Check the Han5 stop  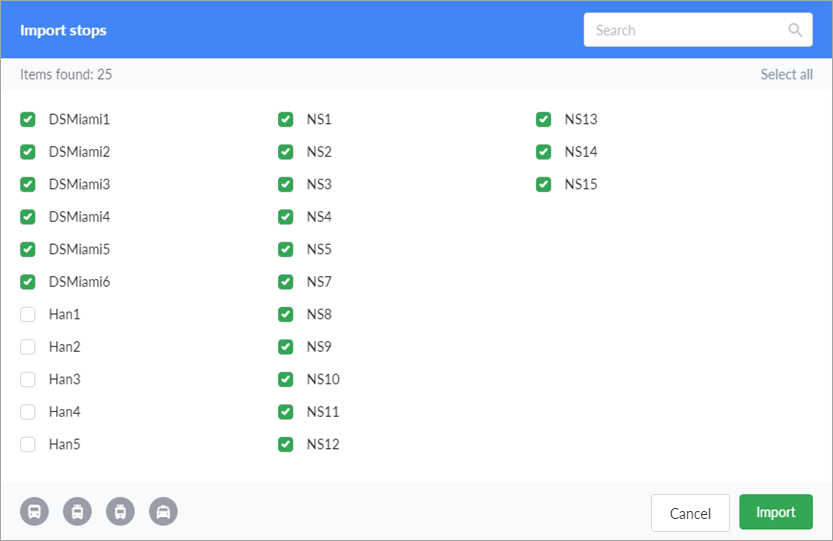coord(28,445)
